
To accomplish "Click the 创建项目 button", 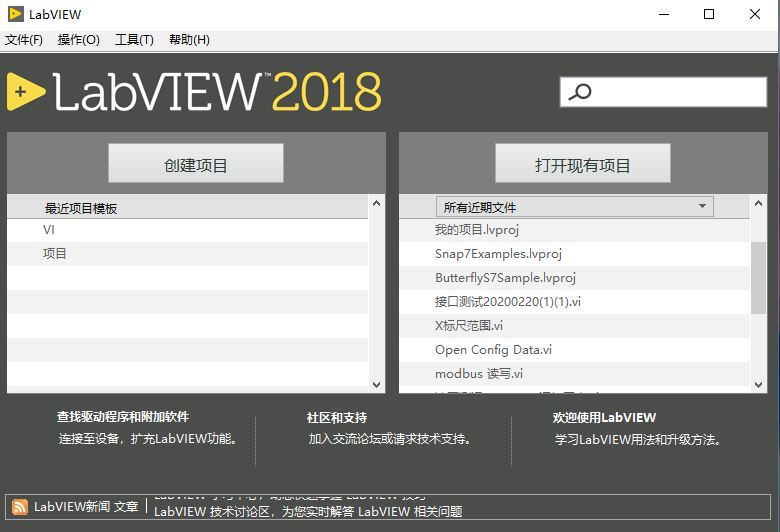I will coord(196,163).
